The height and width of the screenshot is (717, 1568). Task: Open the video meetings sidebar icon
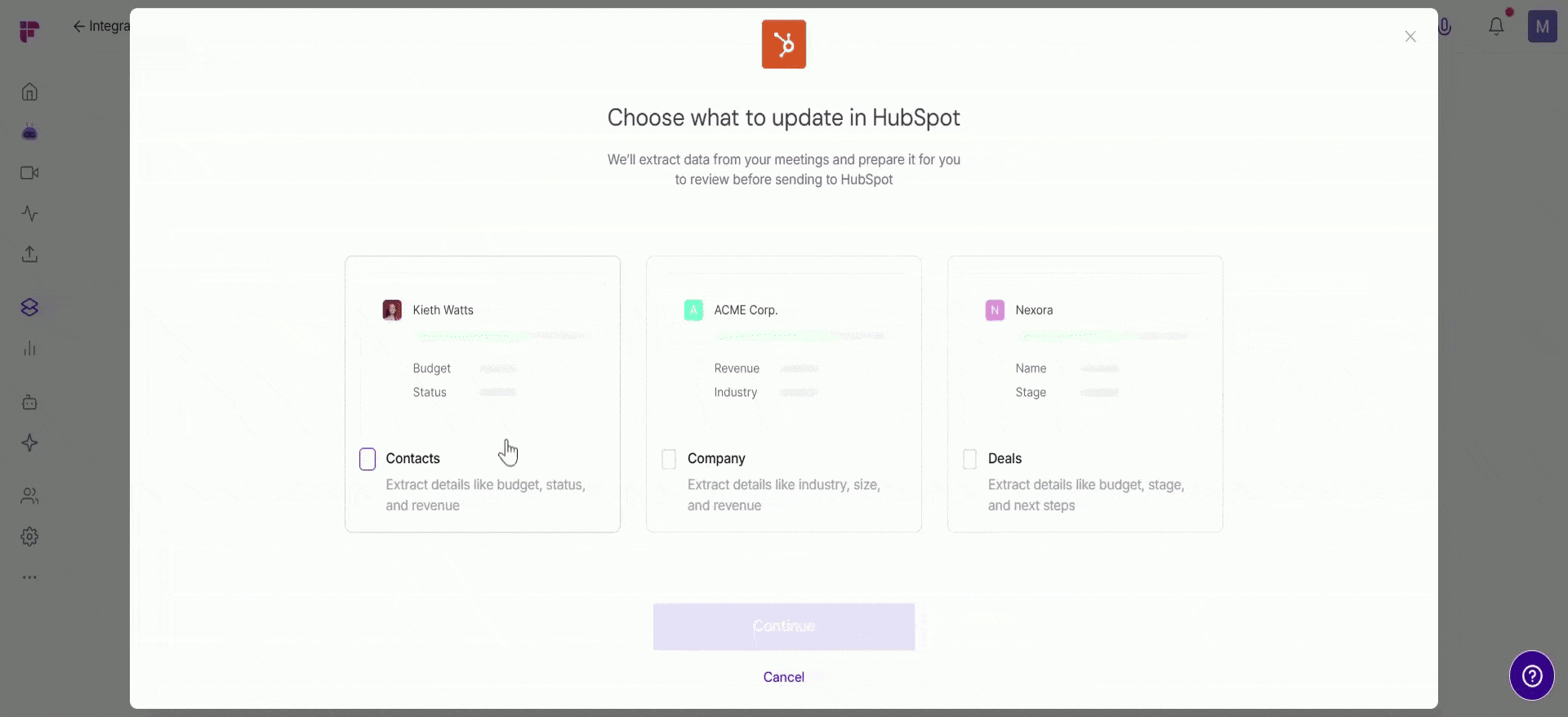pos(29,173)
